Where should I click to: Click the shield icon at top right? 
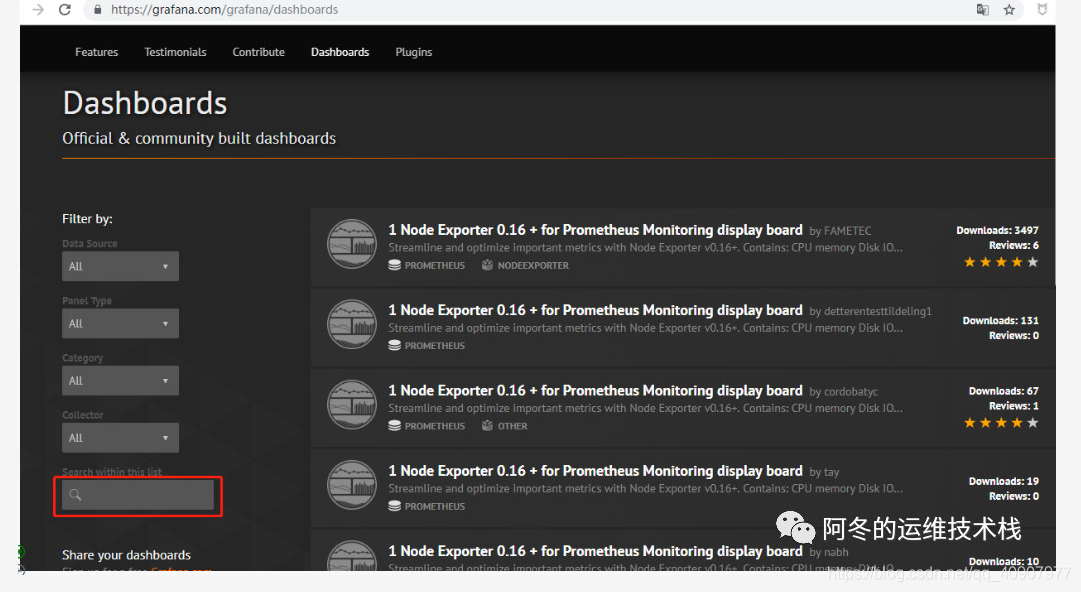(1042, 10)
